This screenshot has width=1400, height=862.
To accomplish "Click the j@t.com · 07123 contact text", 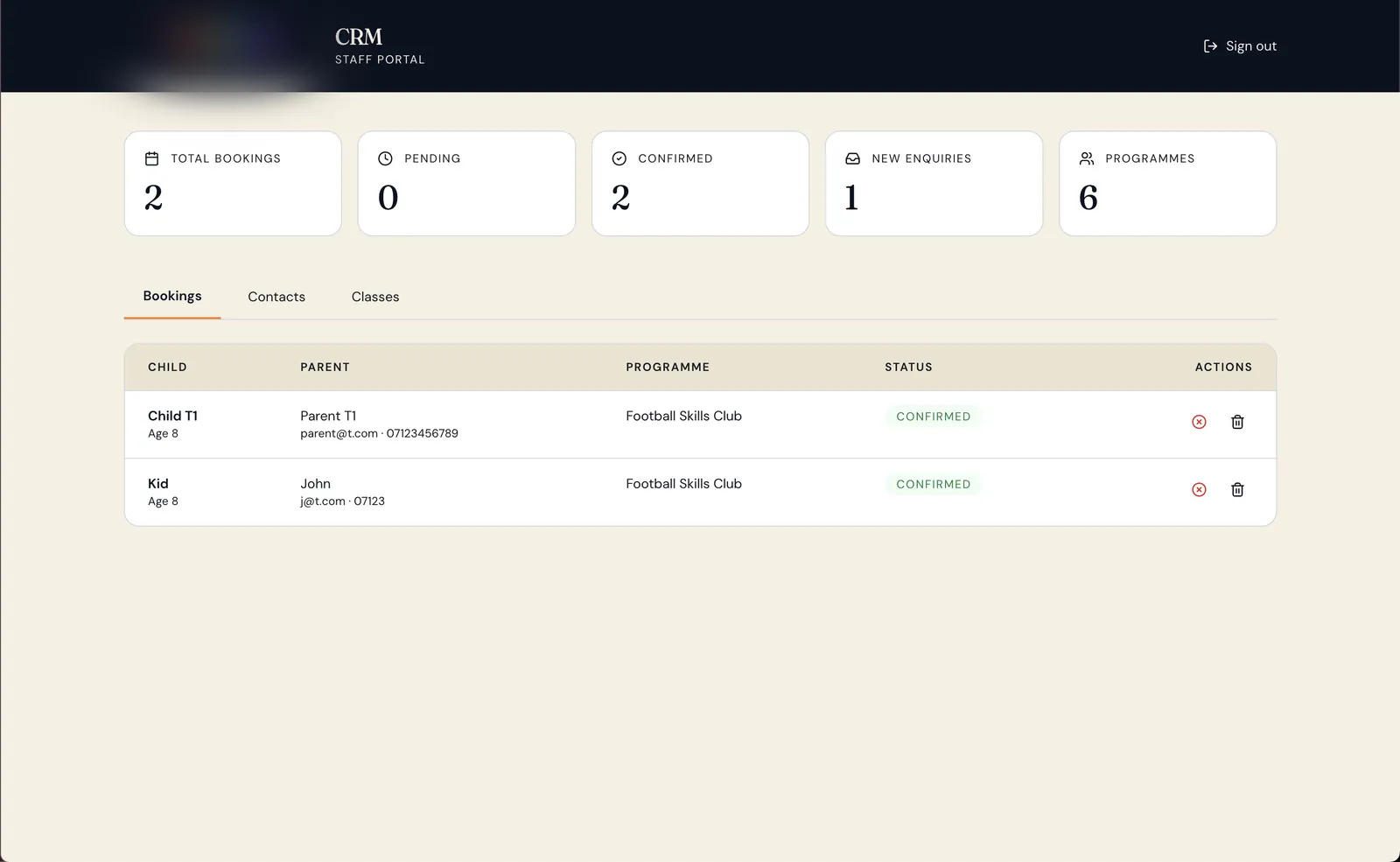I will [x=342, y=501].
